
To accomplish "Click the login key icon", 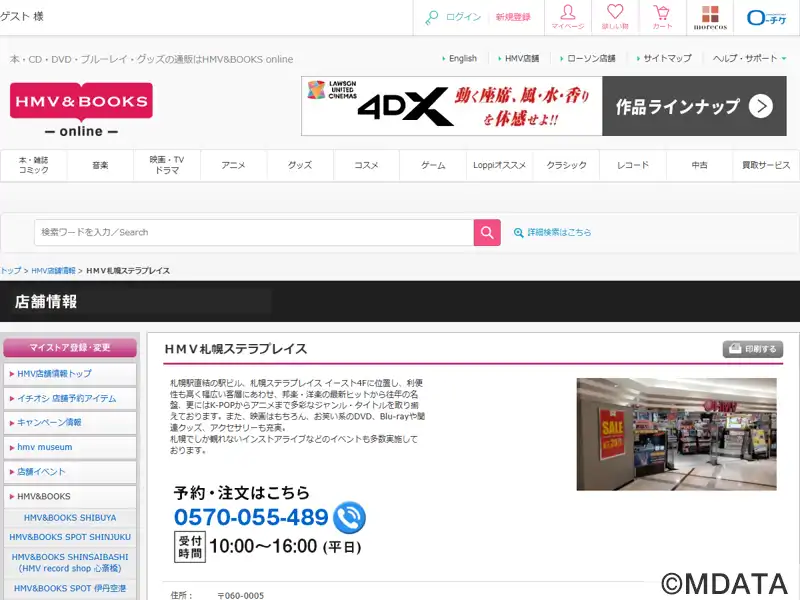I will [432, 17].
